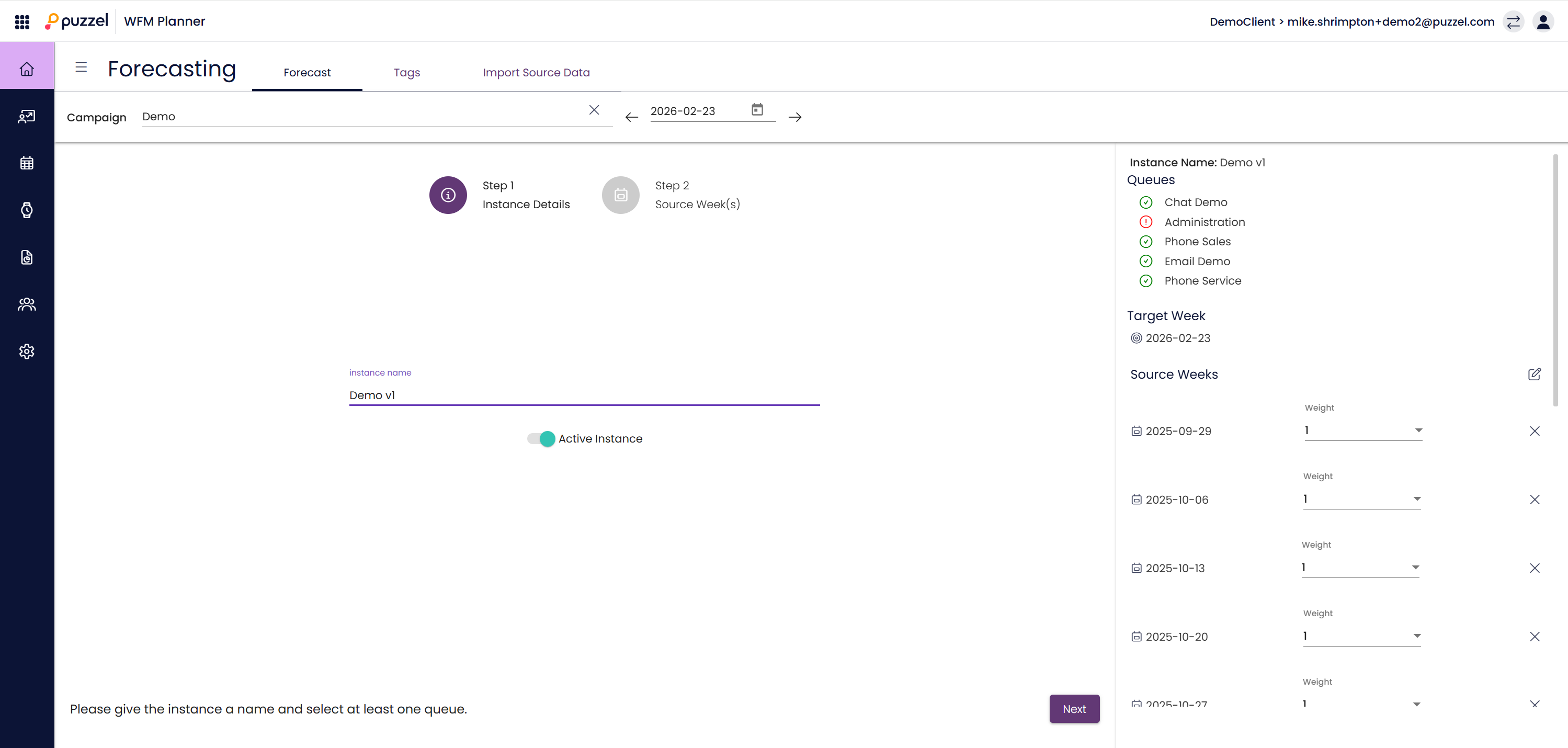The image size is (1568, 748).
Task: Toggle the Active Instance switch
Action: (x=542, y=439)
